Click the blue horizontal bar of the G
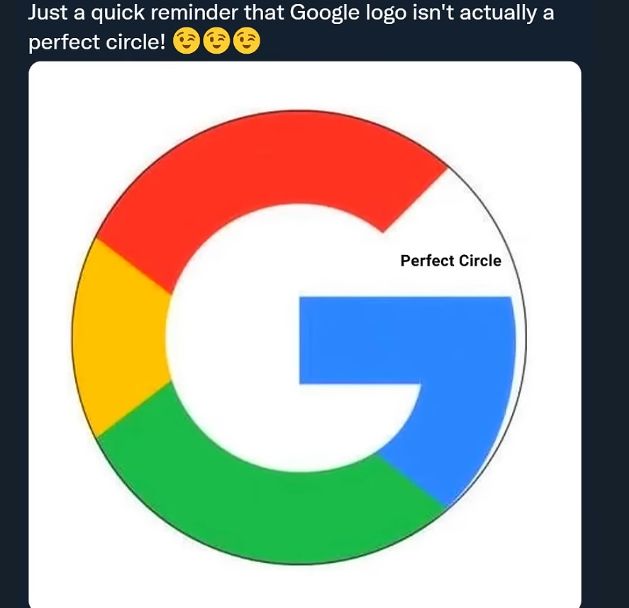Screen dimensions: 629x608 (x=400, y=340)
